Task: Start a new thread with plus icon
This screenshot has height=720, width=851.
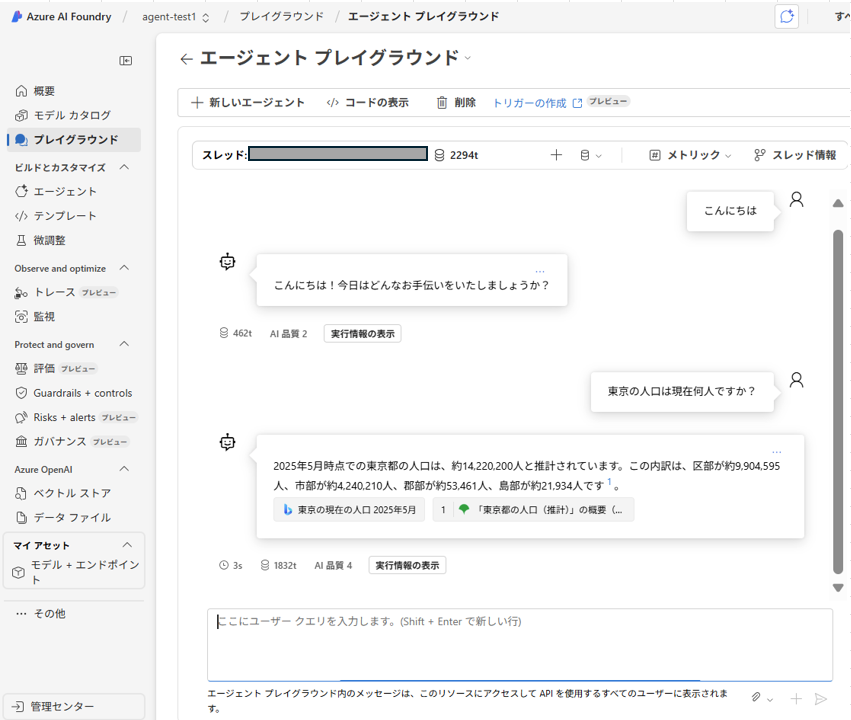Action: (556, 155)
